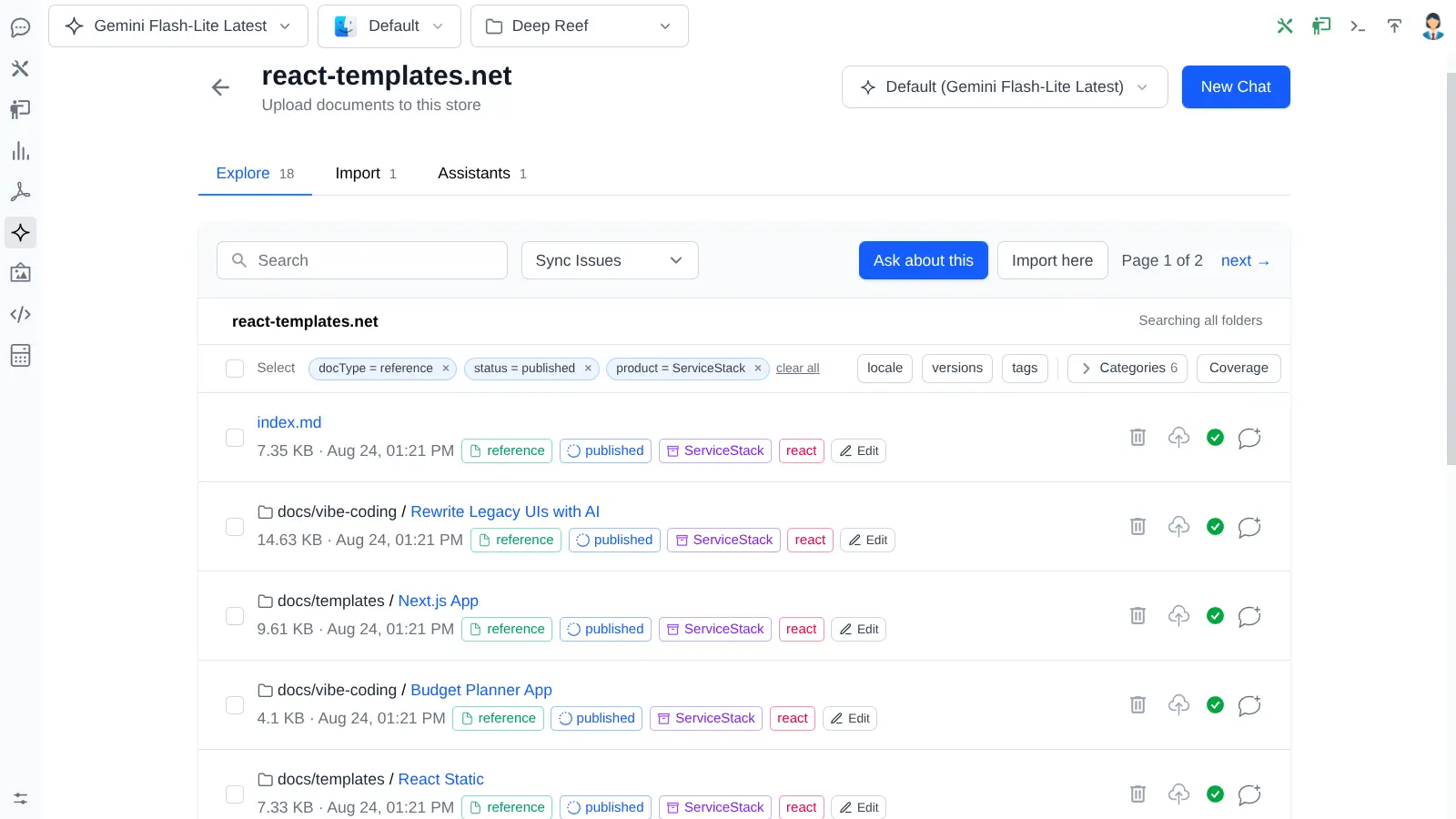Open the image gallery sidebar icon
The height and width of the screenshot is (819, 1456).
click(x=20, y=273)
